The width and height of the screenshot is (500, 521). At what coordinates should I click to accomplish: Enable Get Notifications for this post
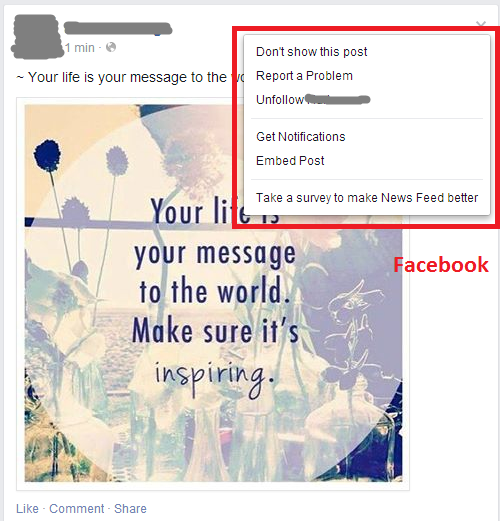pos(300,137)
